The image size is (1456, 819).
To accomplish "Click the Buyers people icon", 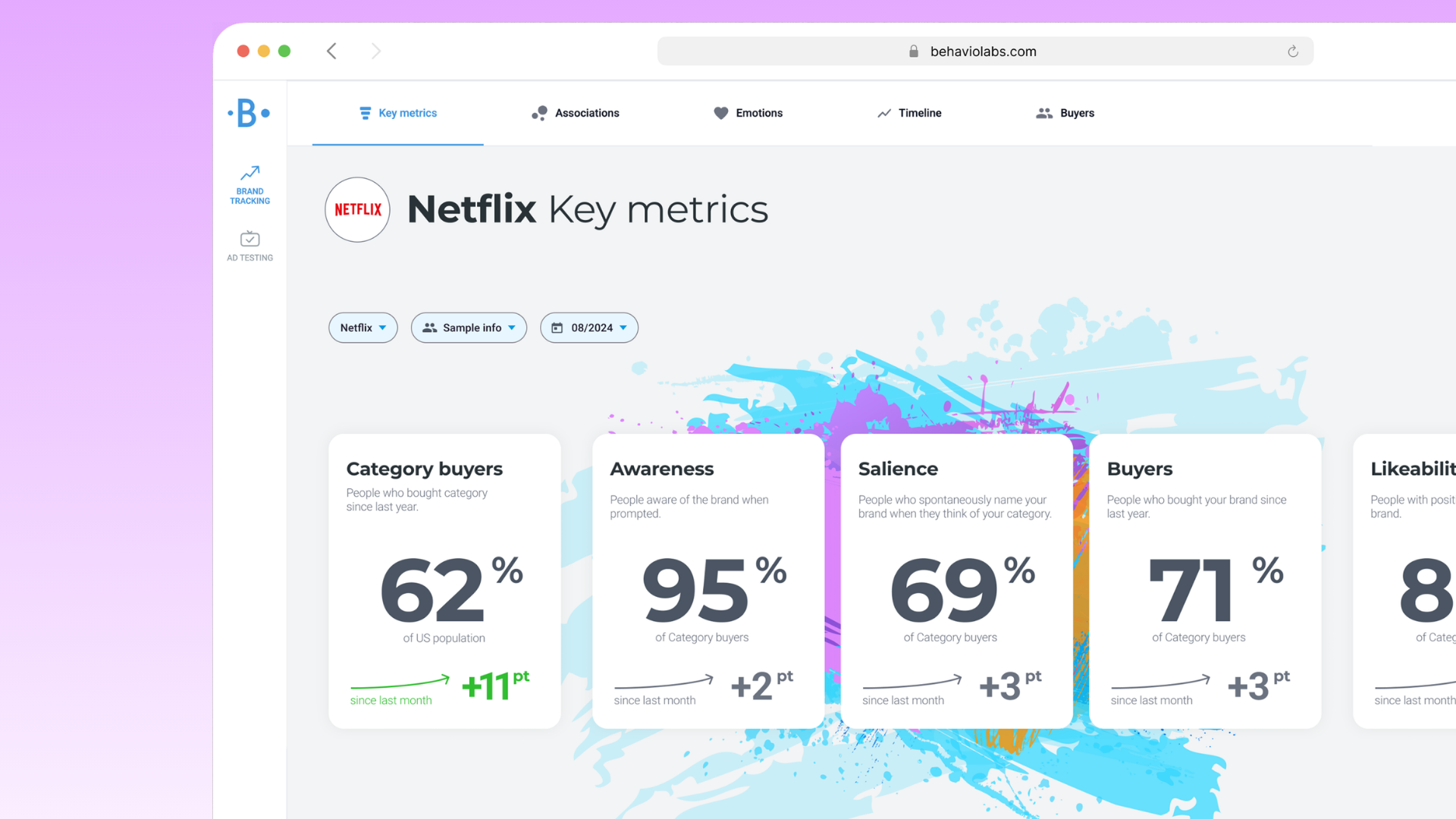I will coord(1044,113).
